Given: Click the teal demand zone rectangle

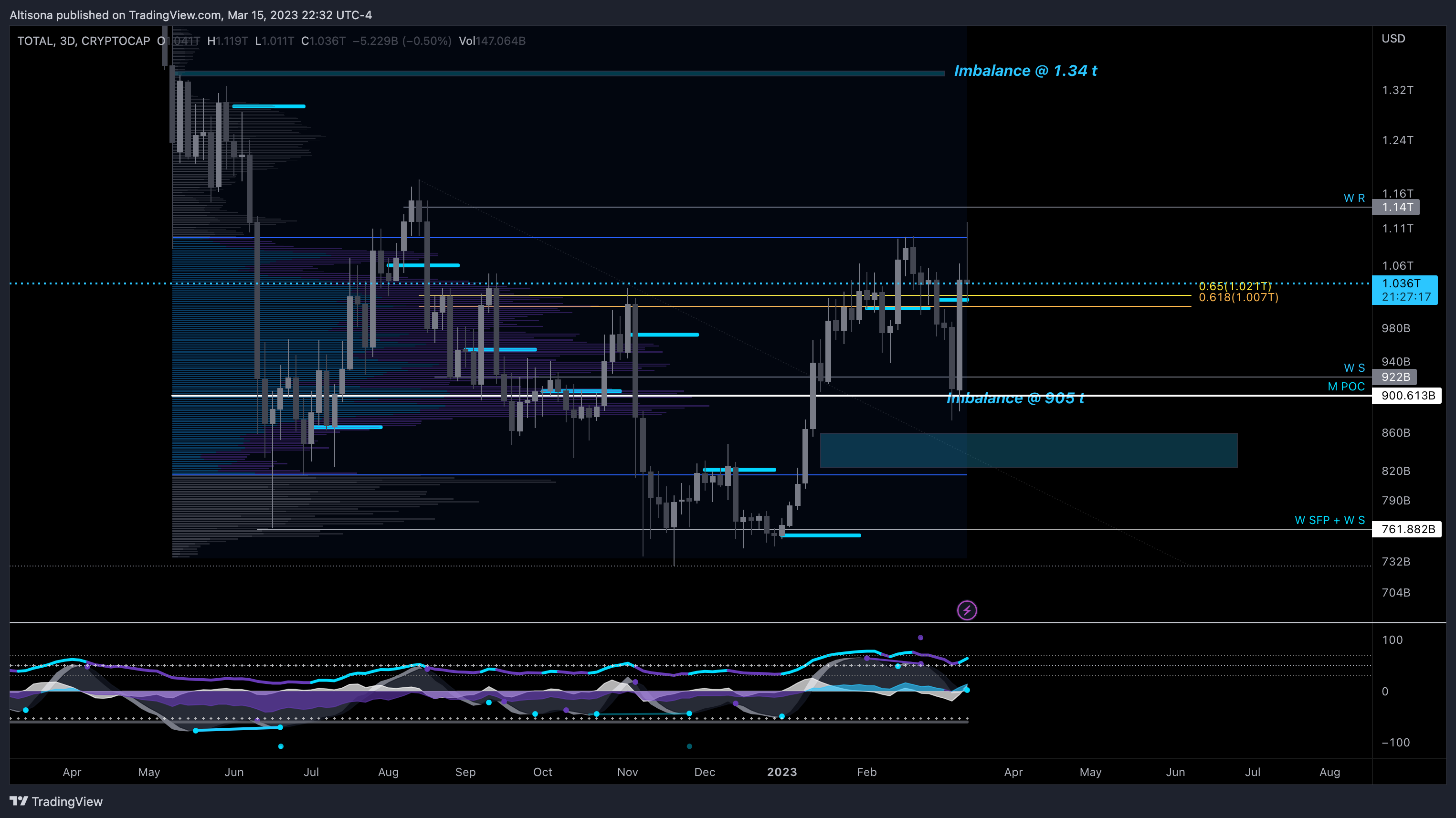Looking at the screenshot, I should pyautogui.click(x=1029, y=450).
